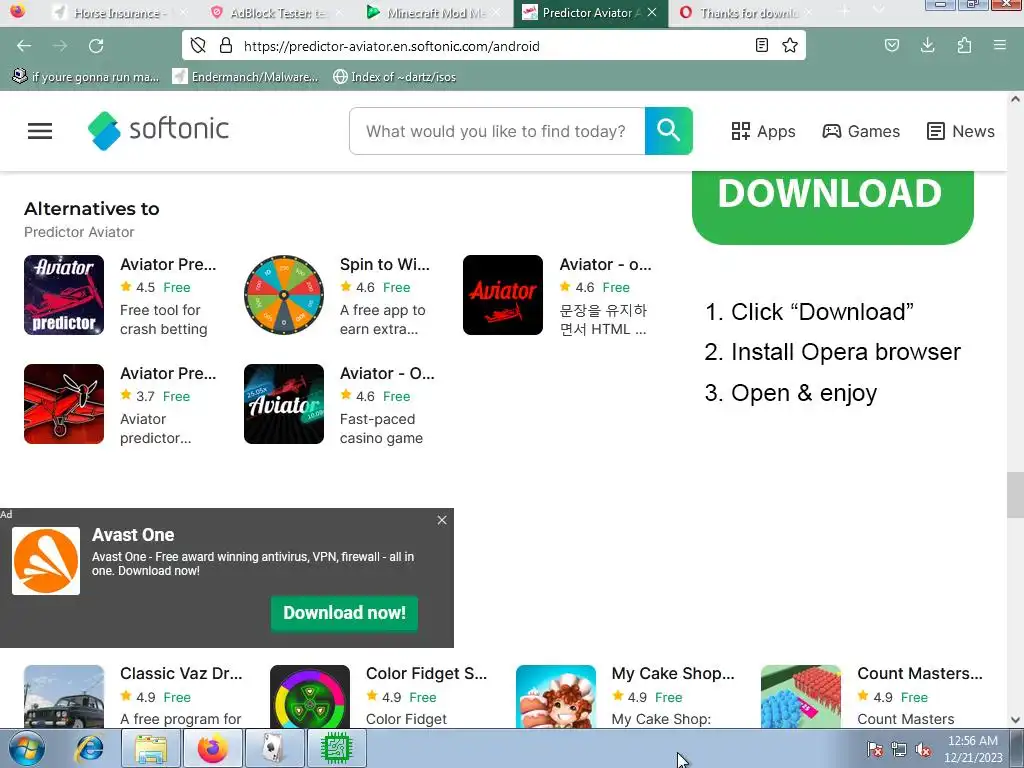This screenshot has width=1024, height=768.
Task: Open the Endermanch/Malware bookmark
Action: 246,76
